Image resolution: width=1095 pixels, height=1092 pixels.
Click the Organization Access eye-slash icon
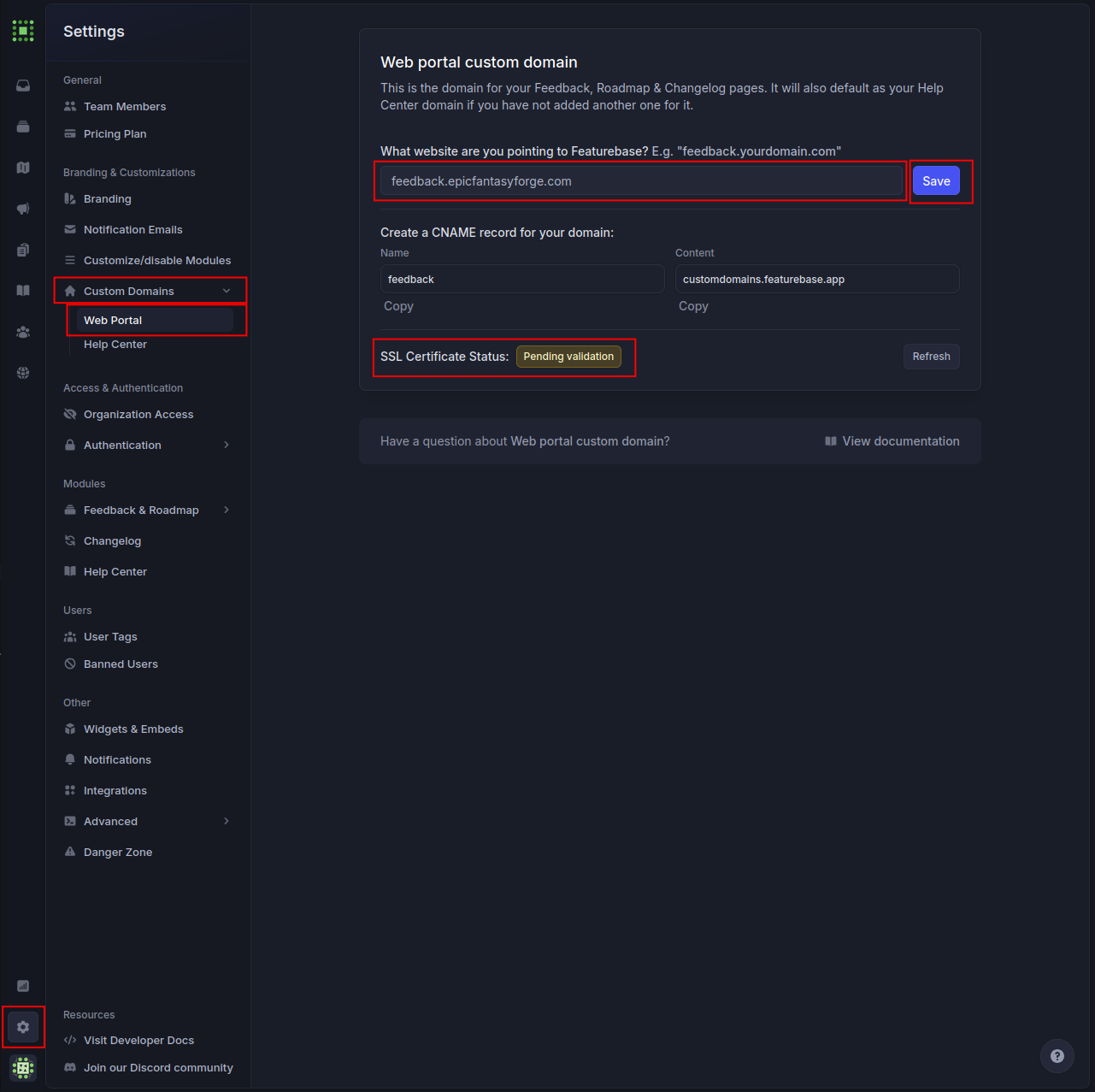pos(70,414)
